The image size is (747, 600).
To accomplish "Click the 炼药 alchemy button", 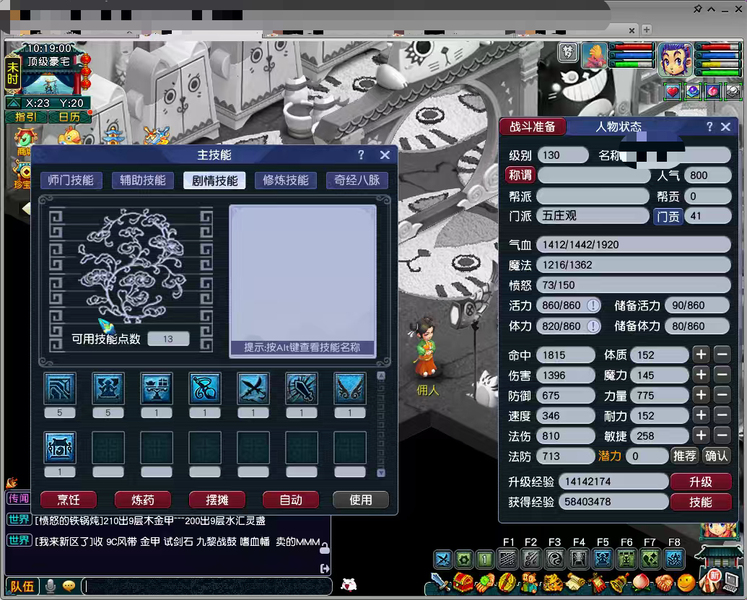I will pyautogui.click(x=142, y=499).
